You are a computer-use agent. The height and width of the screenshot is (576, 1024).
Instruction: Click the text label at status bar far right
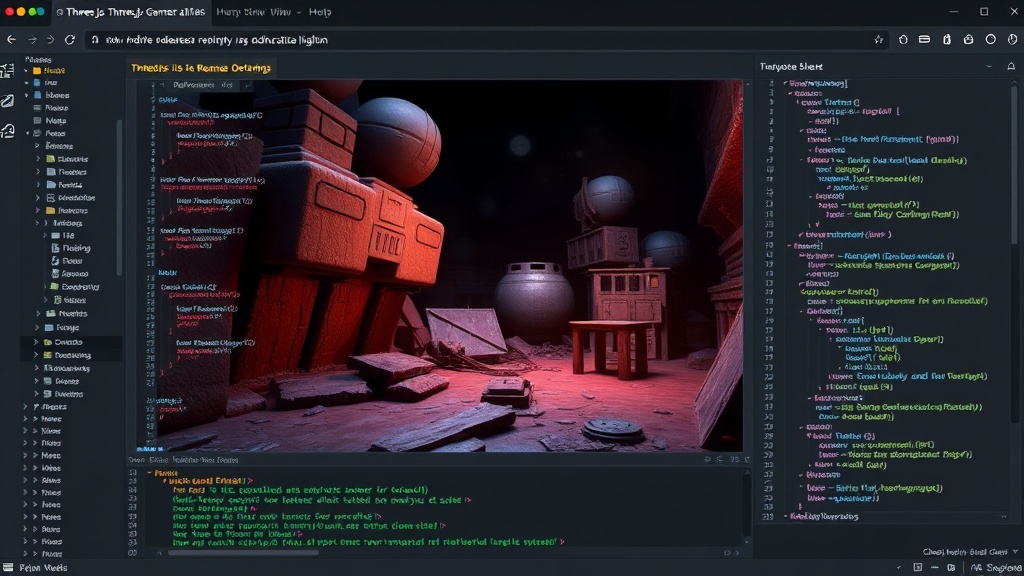tap(996, 568)
